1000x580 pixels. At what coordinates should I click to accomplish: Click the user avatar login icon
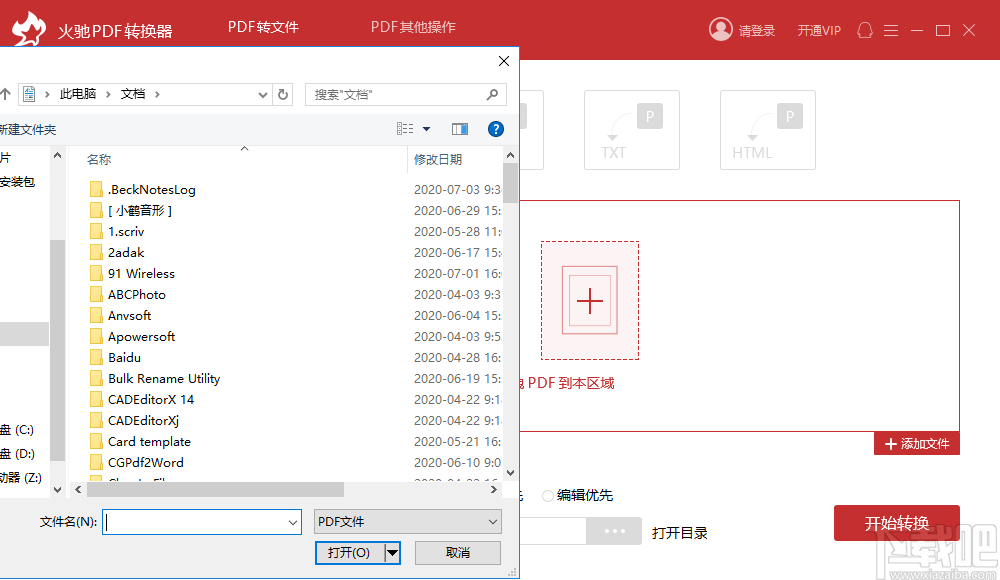click(721, 29)
